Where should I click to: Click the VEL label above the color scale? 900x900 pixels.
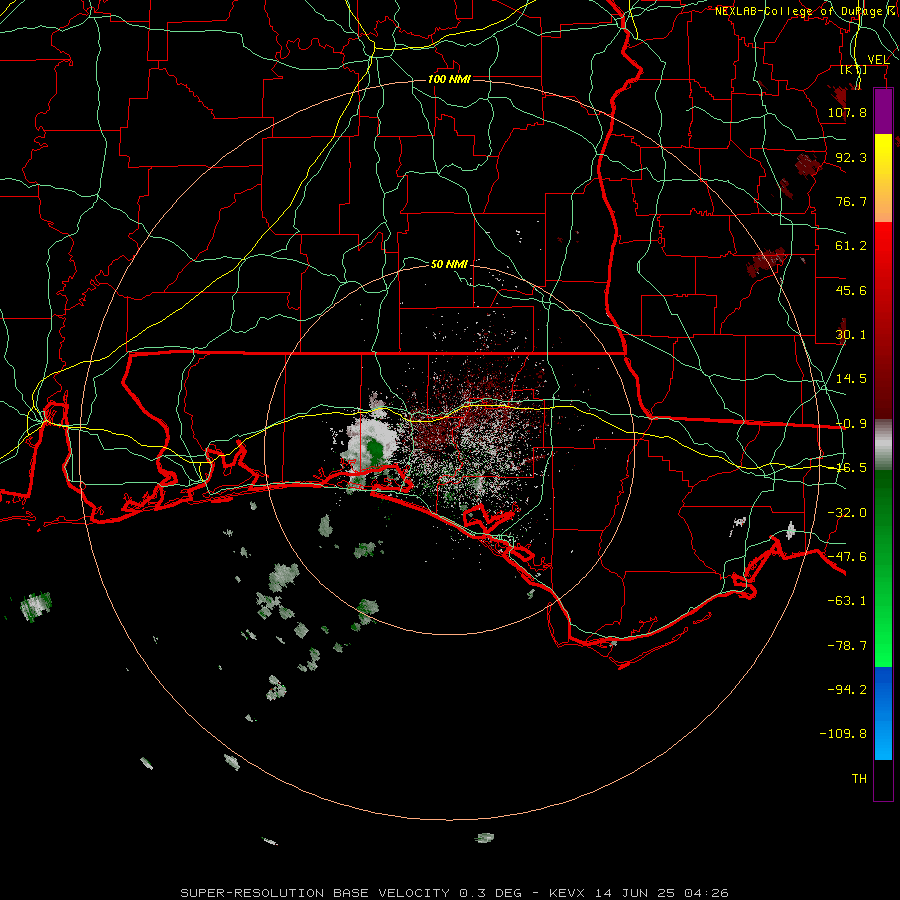click(878, 59)
